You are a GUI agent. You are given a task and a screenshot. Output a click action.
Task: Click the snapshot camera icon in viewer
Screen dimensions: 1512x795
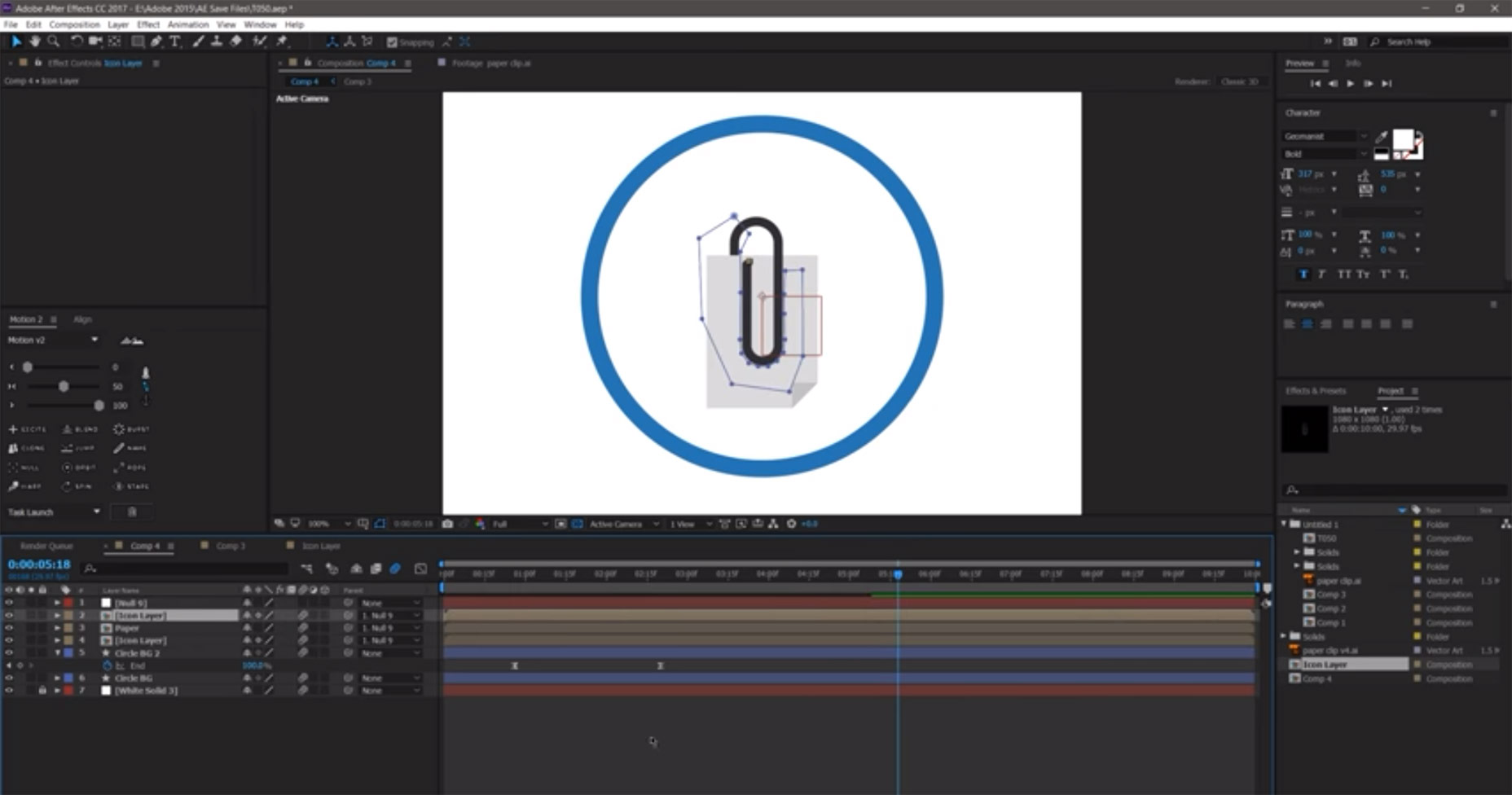(x=447, y=524)
